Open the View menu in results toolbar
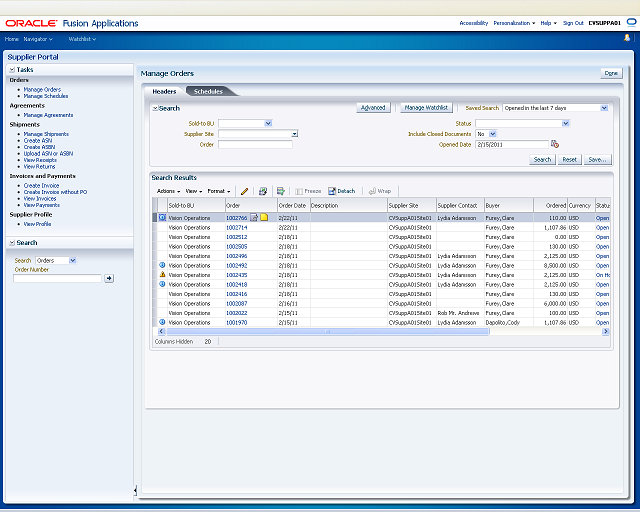Viewport: 640px width, 512px height. [x=194, y=191]
